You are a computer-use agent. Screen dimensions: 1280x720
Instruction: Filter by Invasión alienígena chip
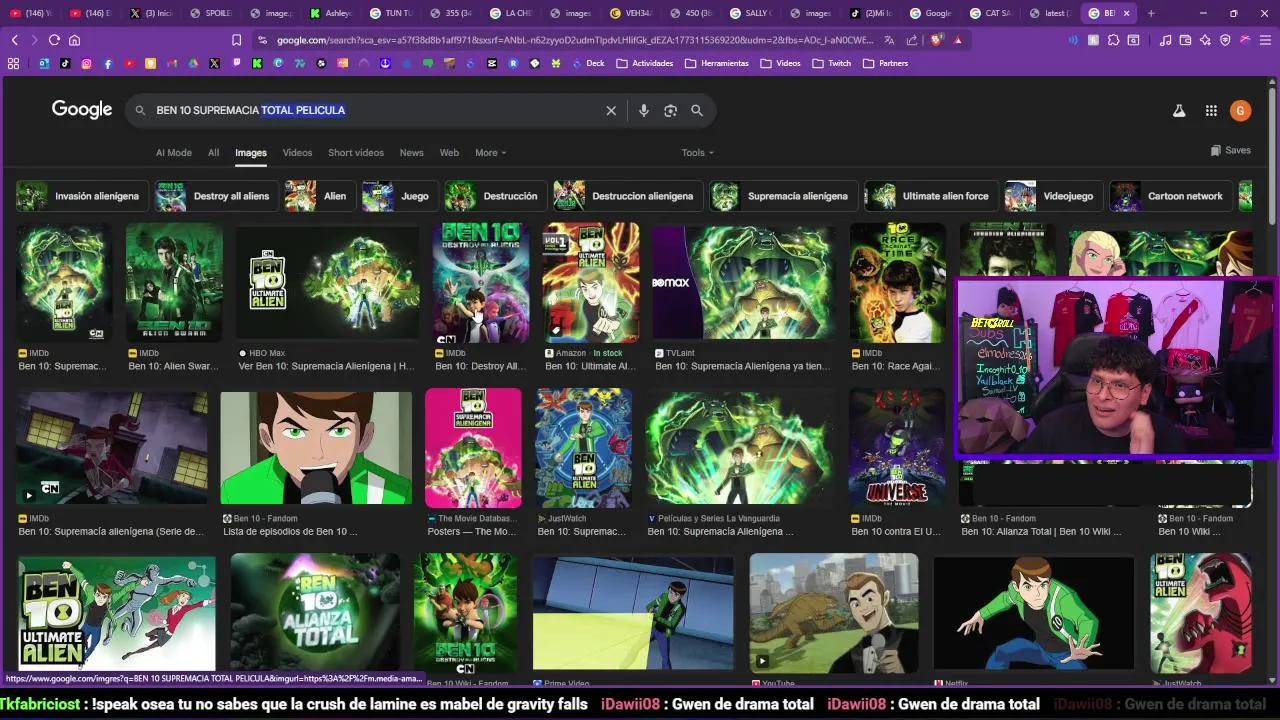[x=82, y=196]
